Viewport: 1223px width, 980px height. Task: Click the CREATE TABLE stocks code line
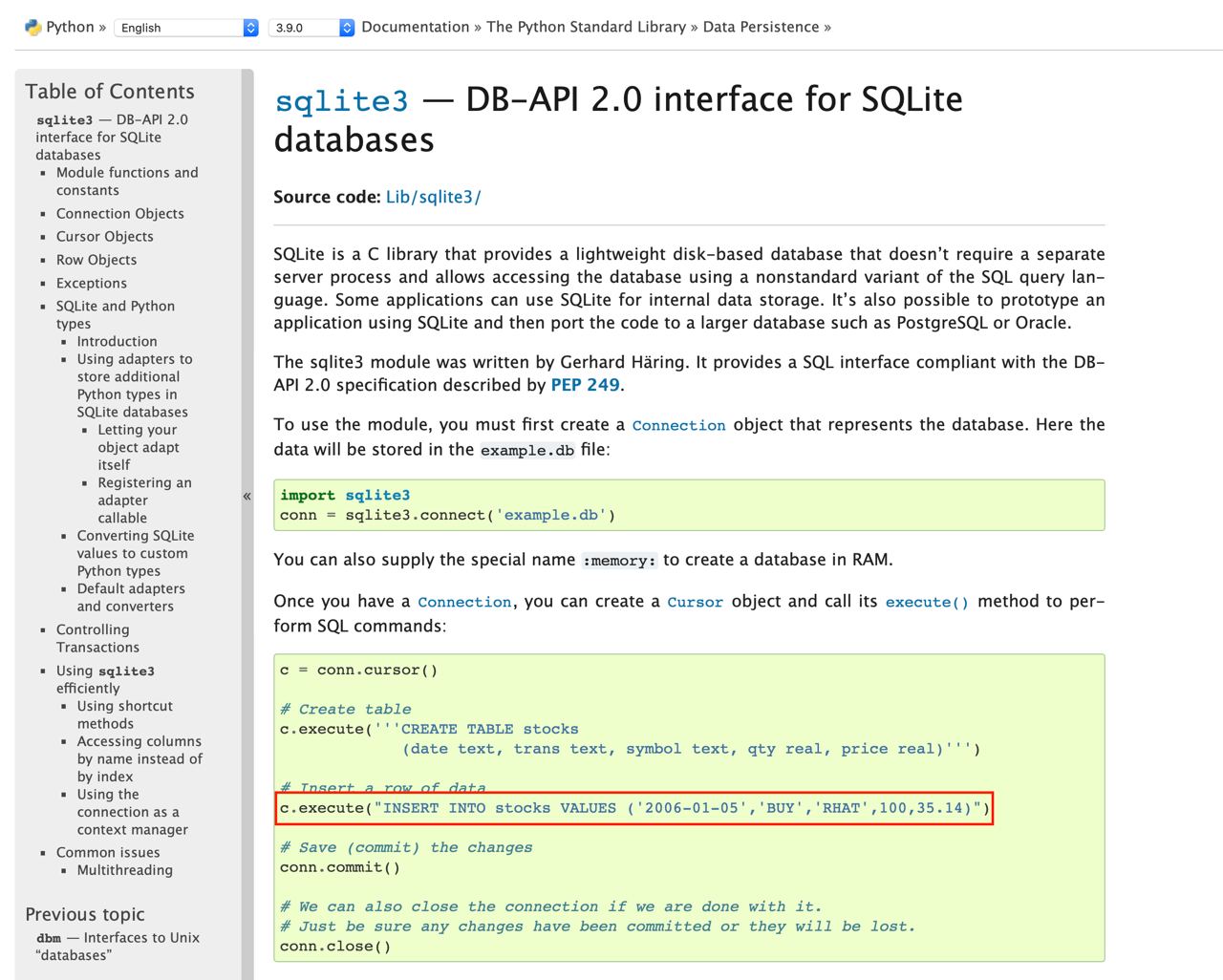(x=429, y=729)
